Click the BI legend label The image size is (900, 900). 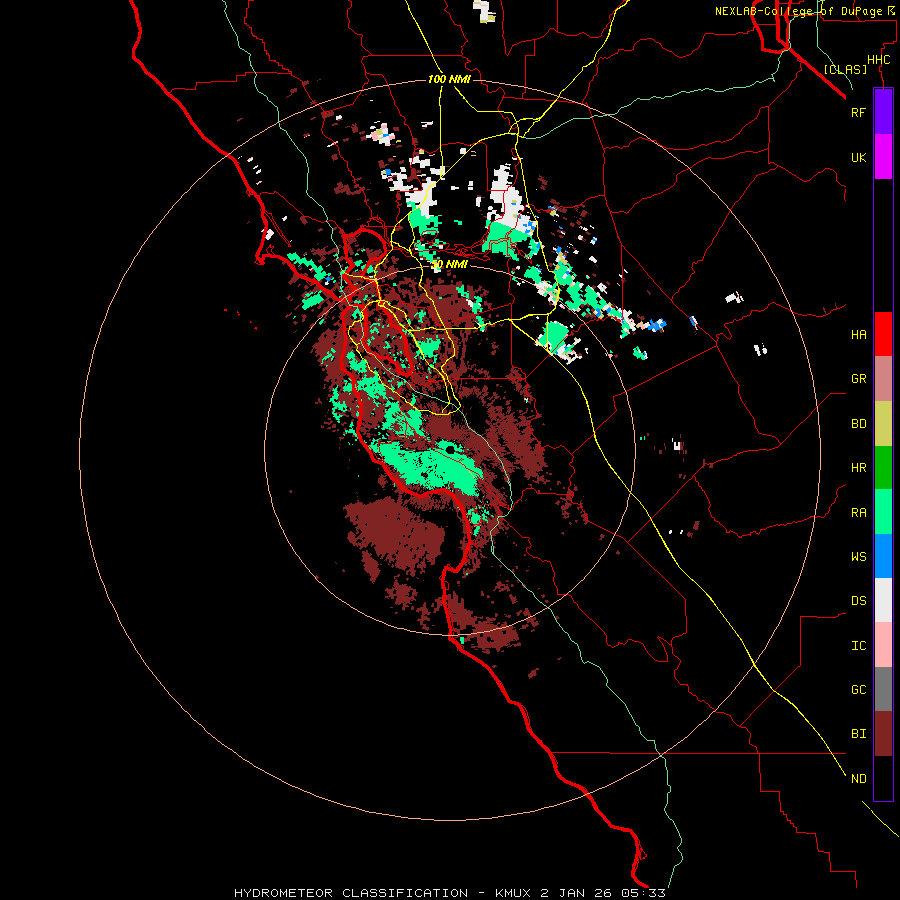(858, 734)
